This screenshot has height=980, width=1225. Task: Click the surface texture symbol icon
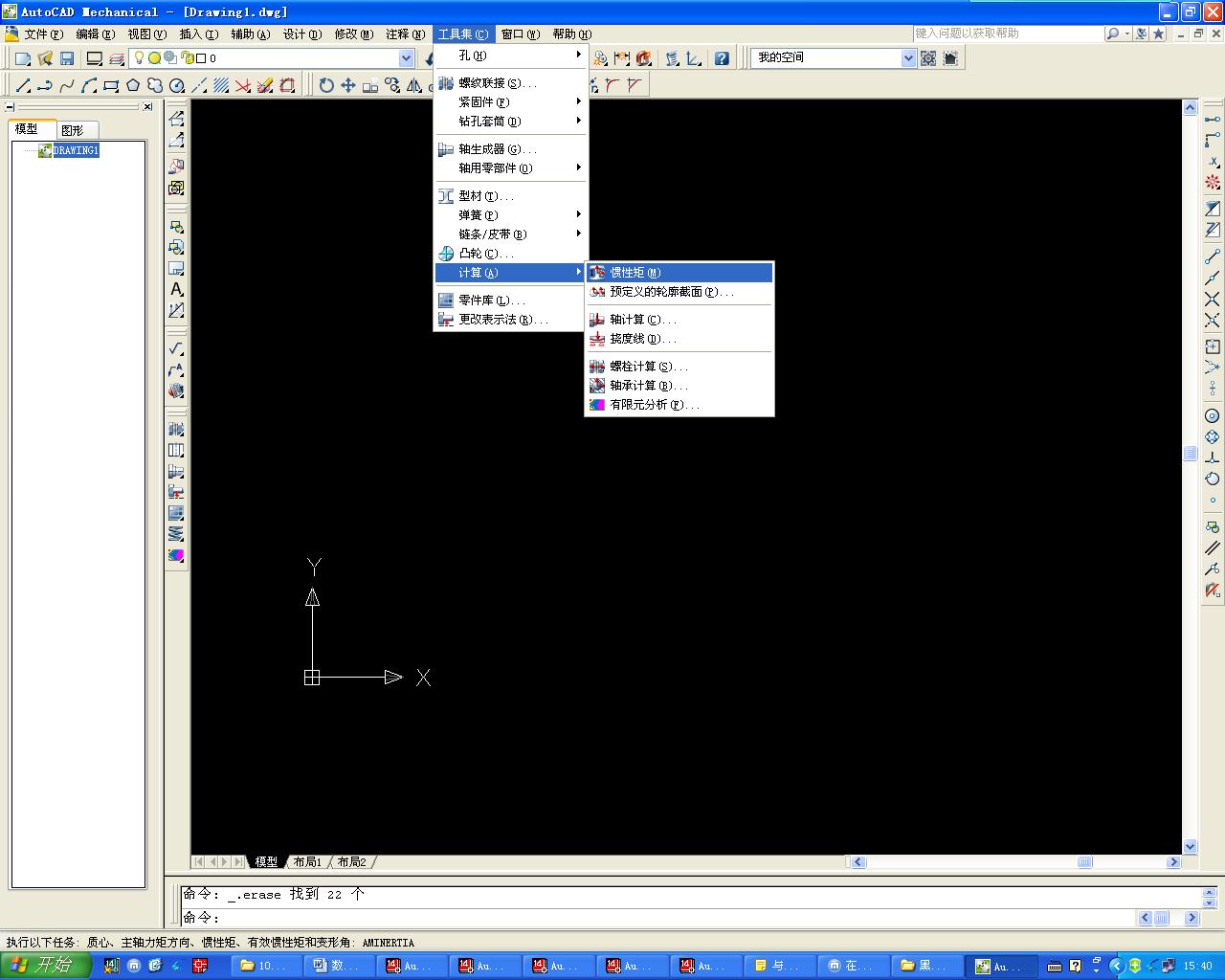click(x=176, y=348)
